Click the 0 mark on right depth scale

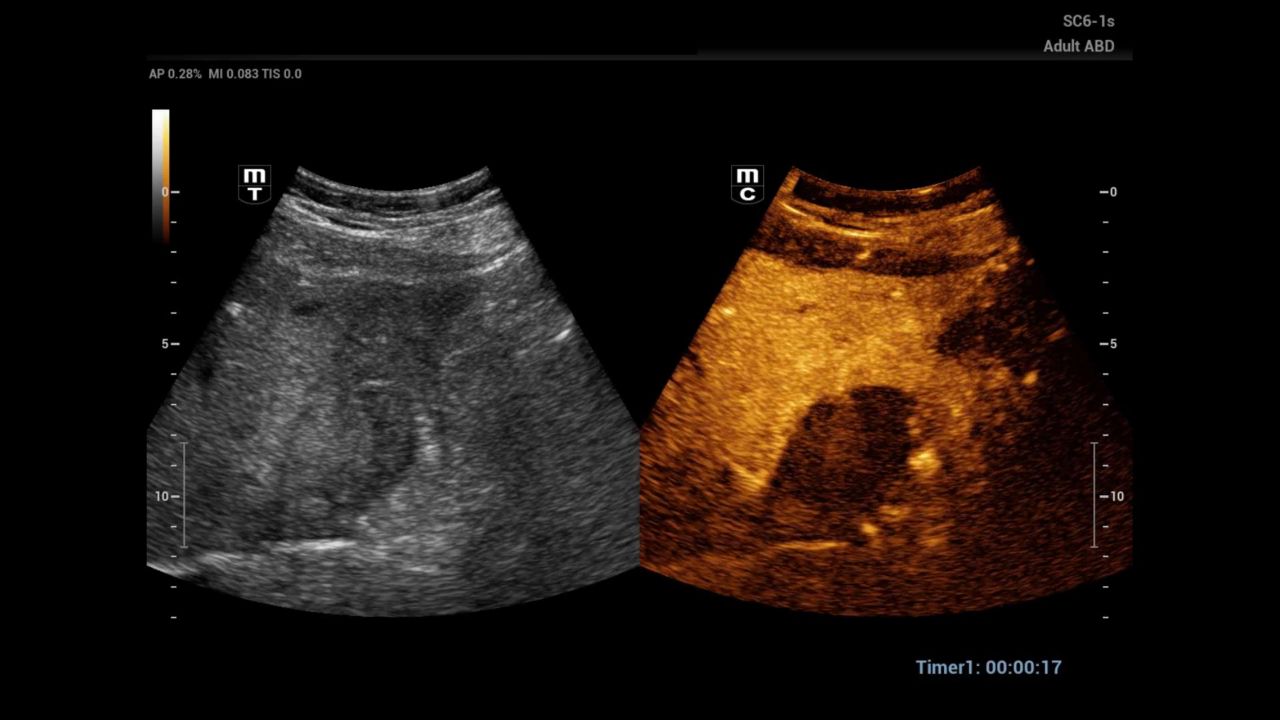tap(1112, 192)
